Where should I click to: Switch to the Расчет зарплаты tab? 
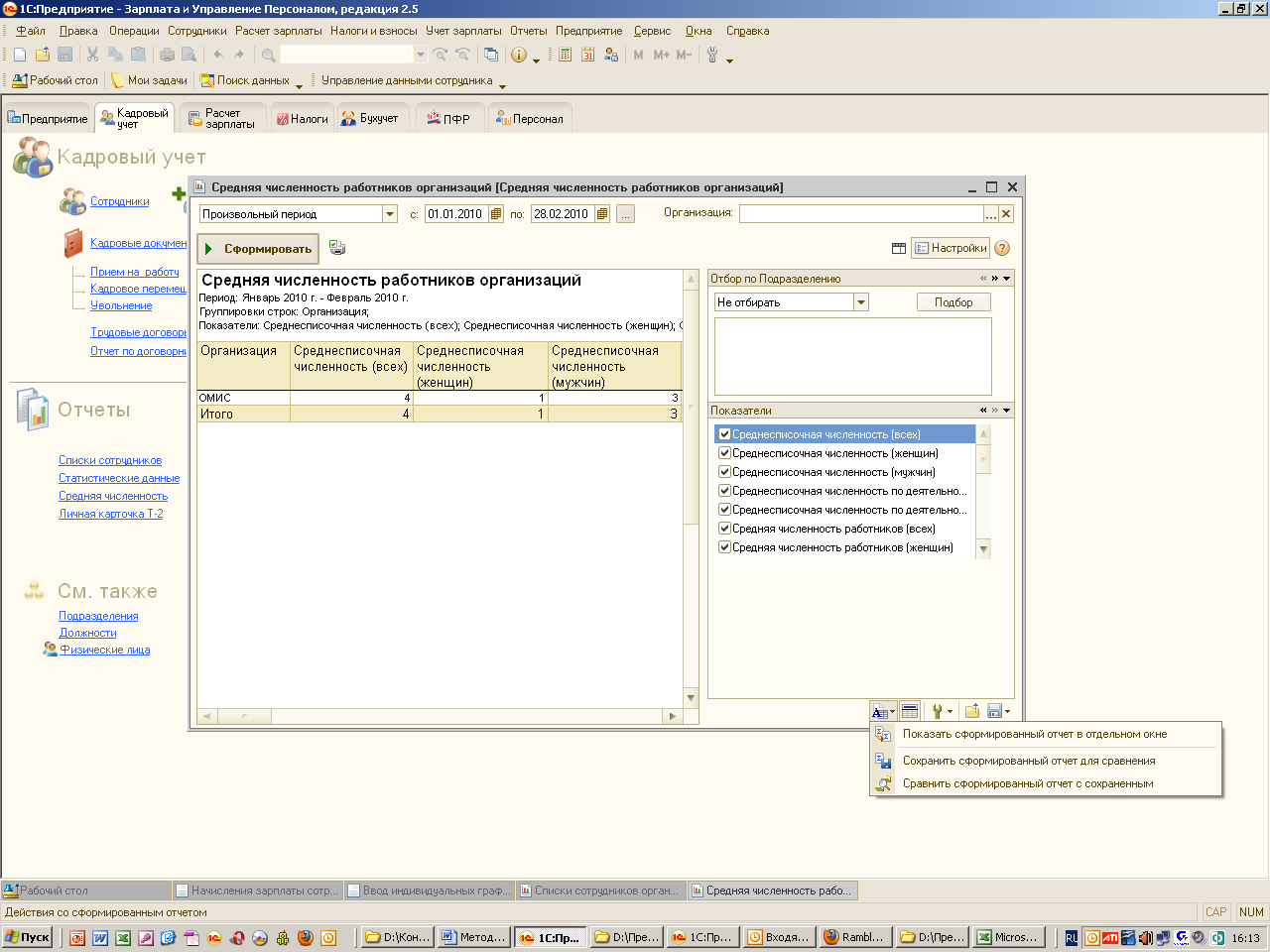coord(223,118)
